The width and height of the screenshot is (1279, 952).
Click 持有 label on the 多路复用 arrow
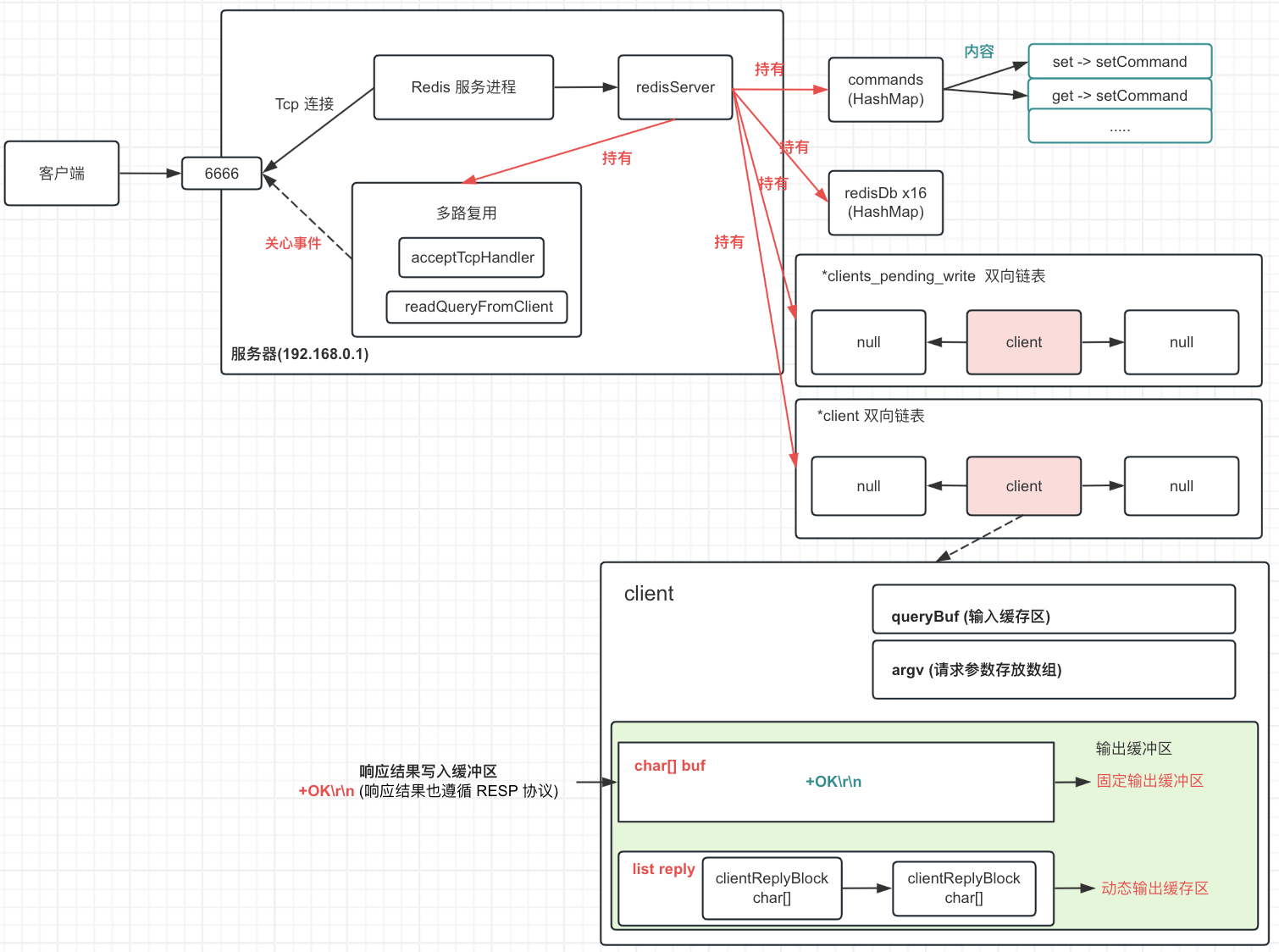[x=617, y=158]
